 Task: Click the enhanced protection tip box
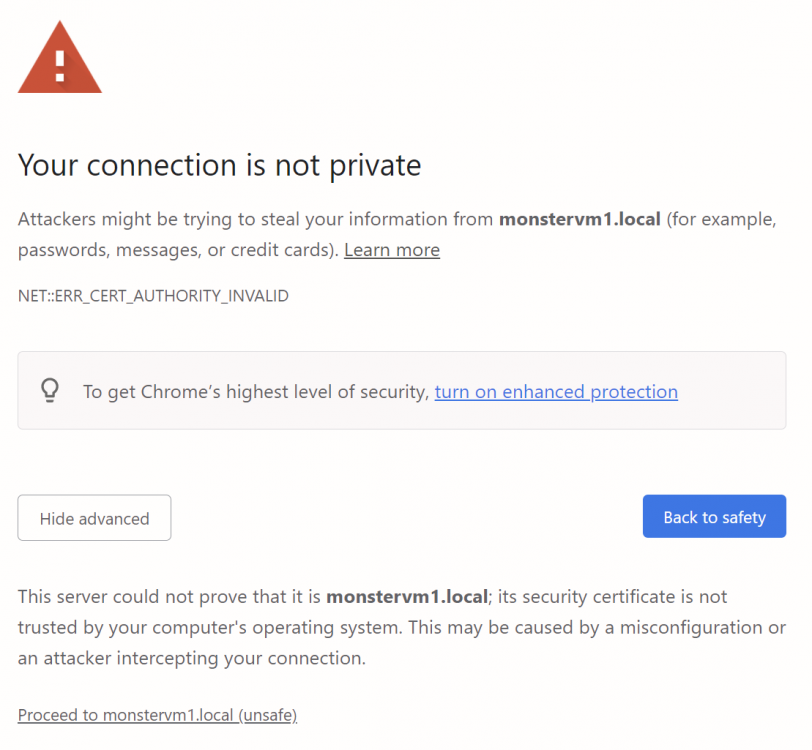(x=402, y=391)
